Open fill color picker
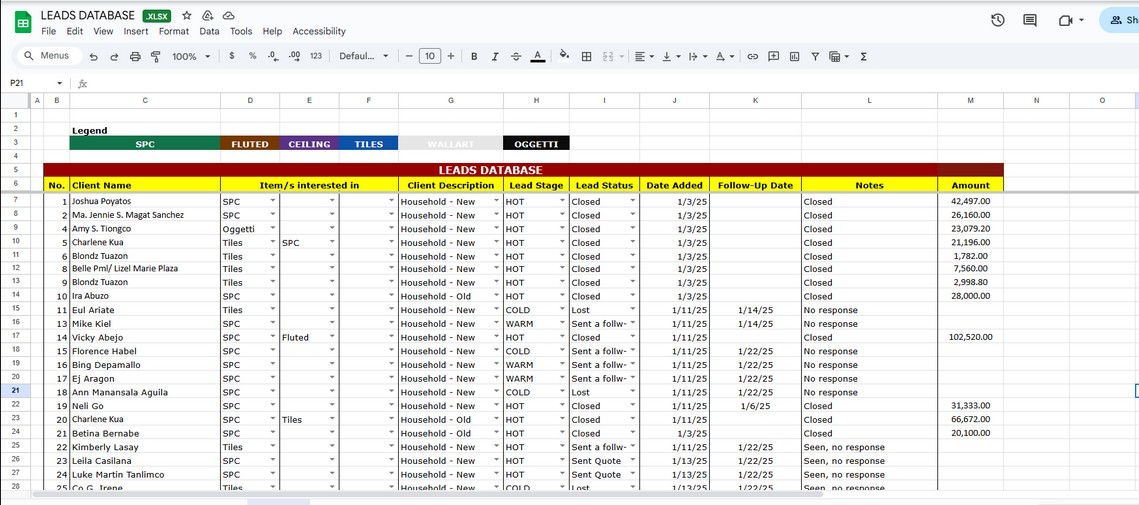This screenshot has width=1139, height=505. tap(564, 56)
